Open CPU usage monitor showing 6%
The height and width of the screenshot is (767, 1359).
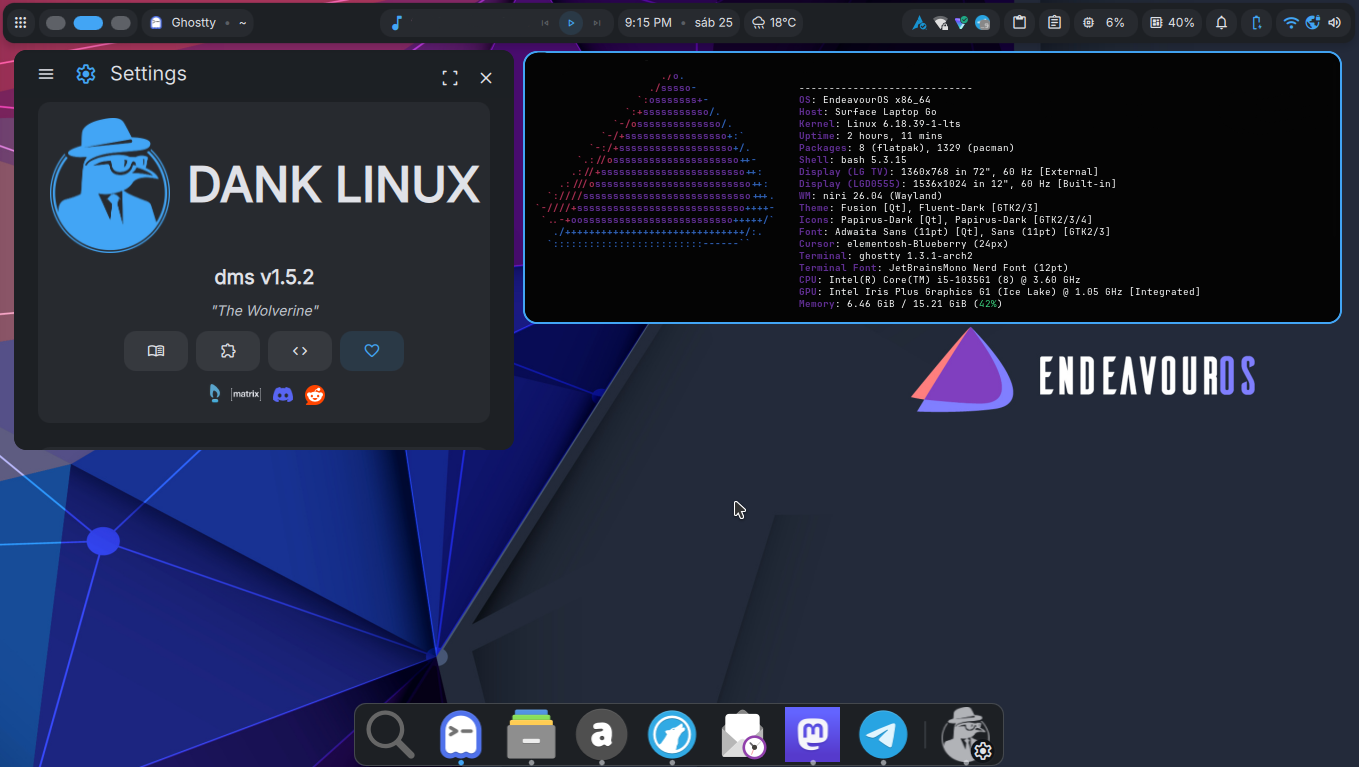point(1104,22)
